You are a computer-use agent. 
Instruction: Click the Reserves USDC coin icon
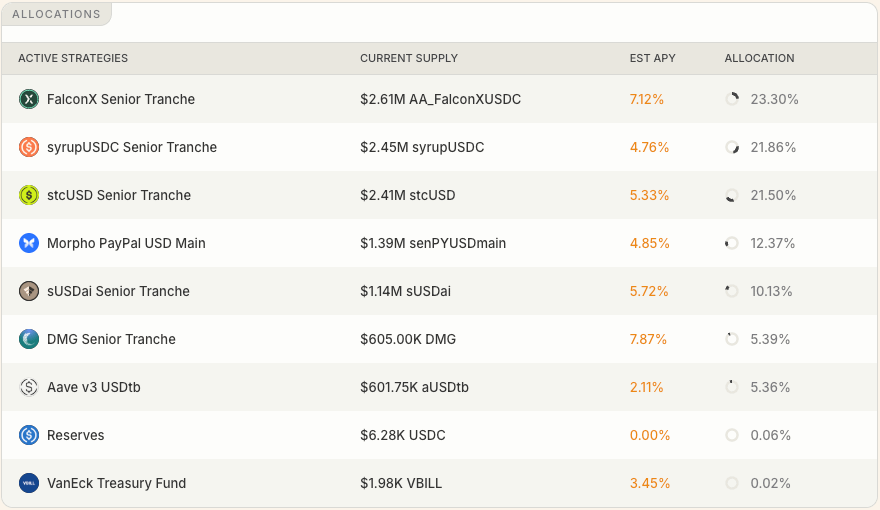click(x=29, y=435)
